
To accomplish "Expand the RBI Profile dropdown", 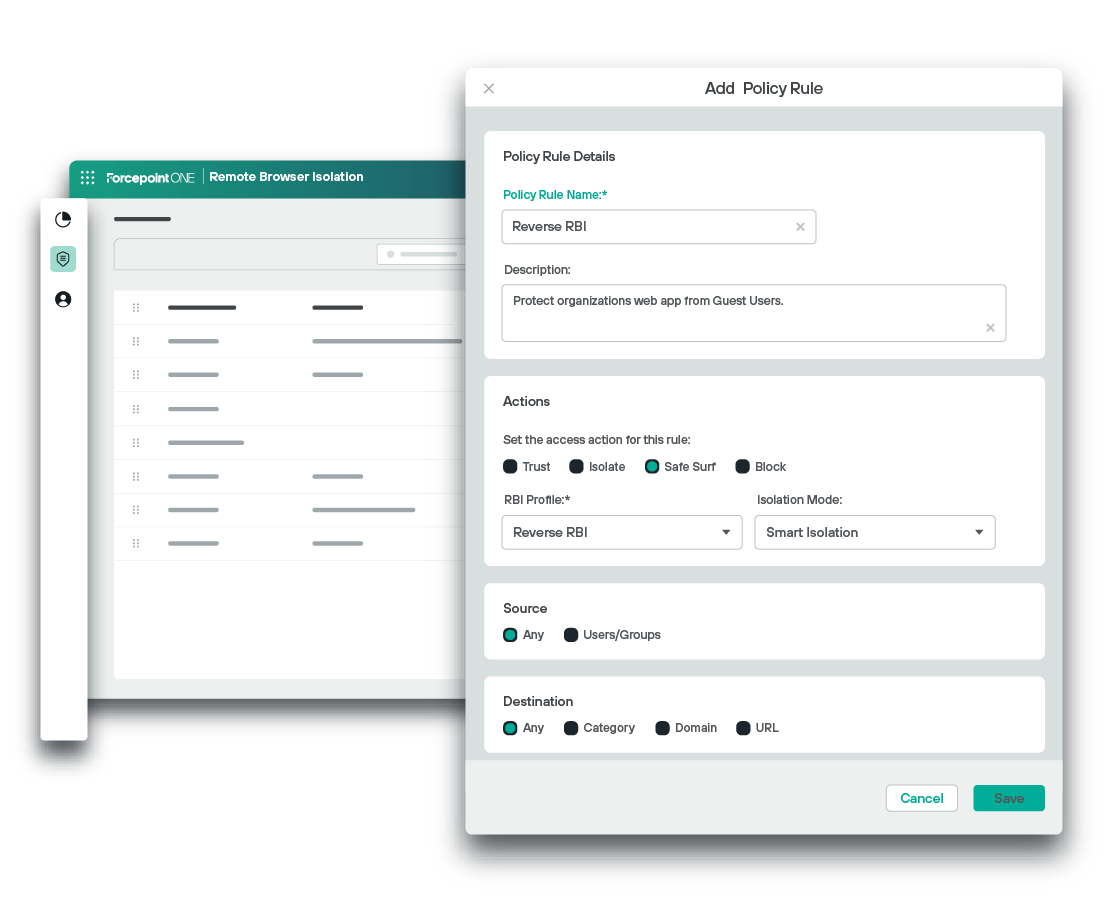I will 622,533.
